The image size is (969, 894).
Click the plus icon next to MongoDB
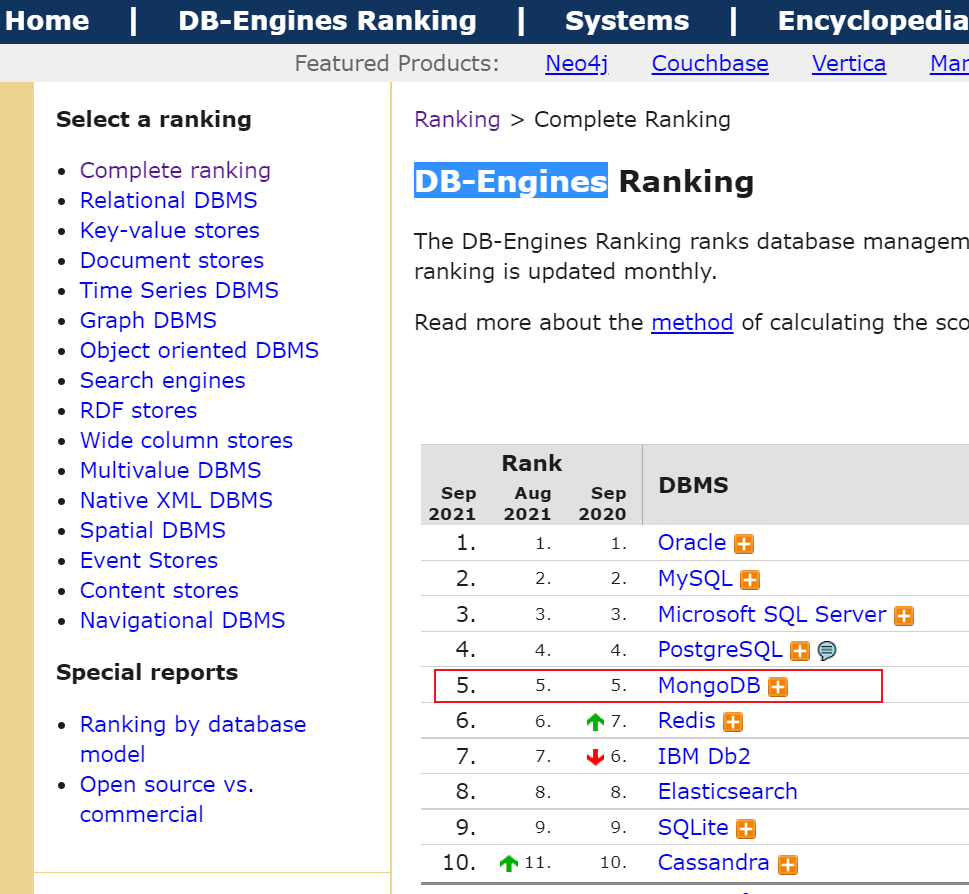tap(777, 686)
